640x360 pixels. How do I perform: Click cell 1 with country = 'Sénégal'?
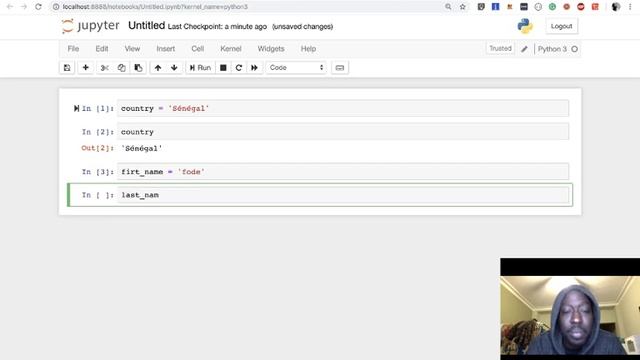pyautogui.click(x=343, y=109)
